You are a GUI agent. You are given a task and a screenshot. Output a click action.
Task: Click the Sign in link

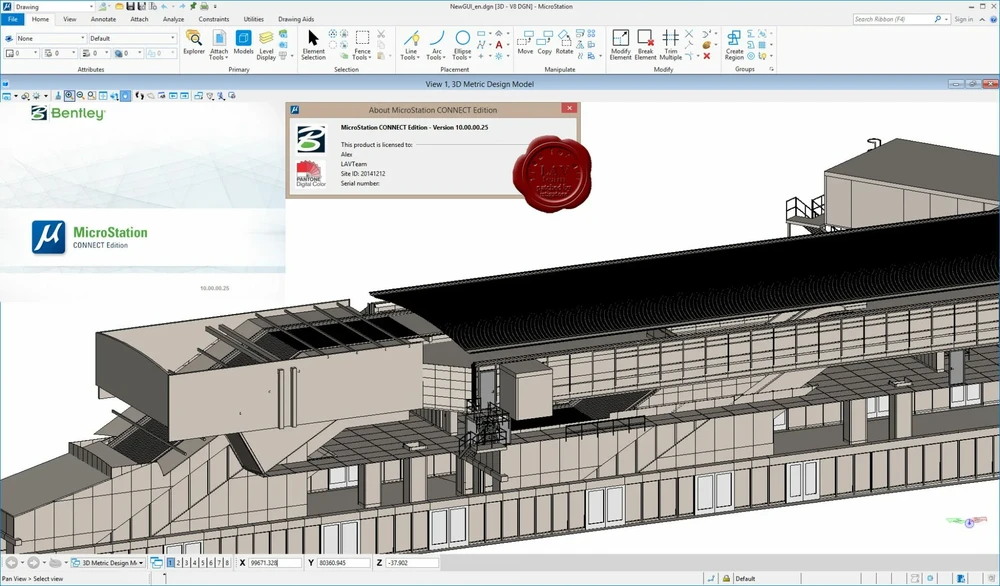click(963, 19)
